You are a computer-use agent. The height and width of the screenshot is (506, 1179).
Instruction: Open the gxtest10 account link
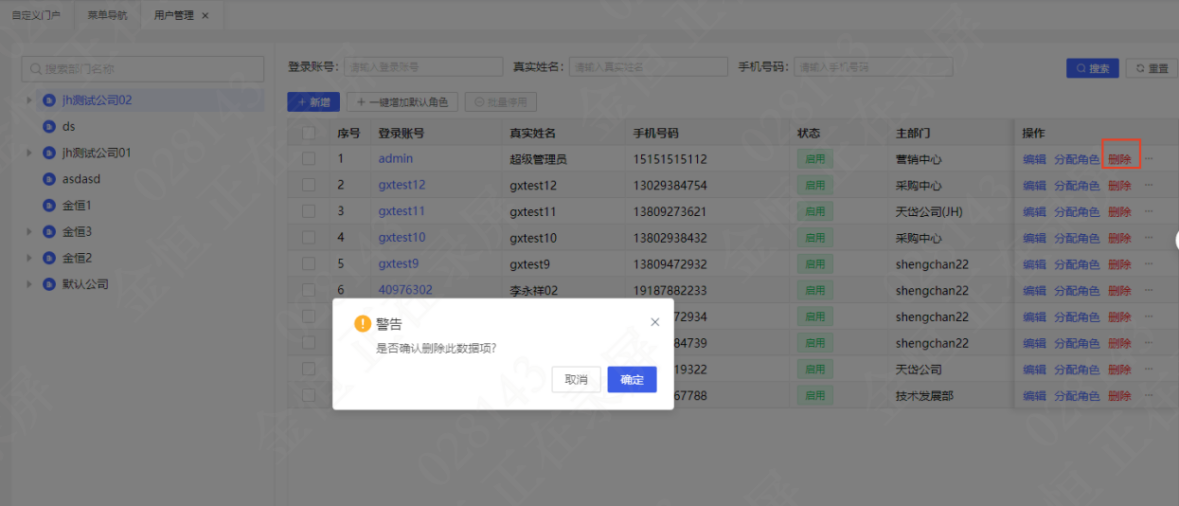click(x=402, y=238)
